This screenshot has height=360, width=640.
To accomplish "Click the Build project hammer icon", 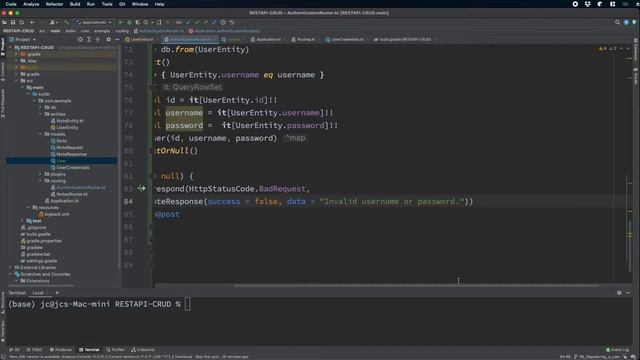I will point(67,22).
